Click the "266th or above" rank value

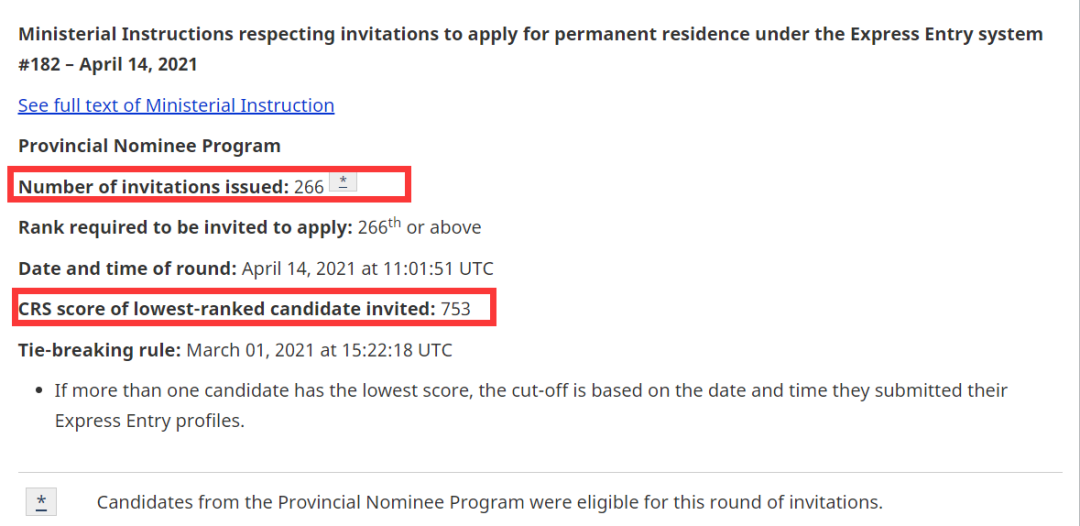coord(441,227)
